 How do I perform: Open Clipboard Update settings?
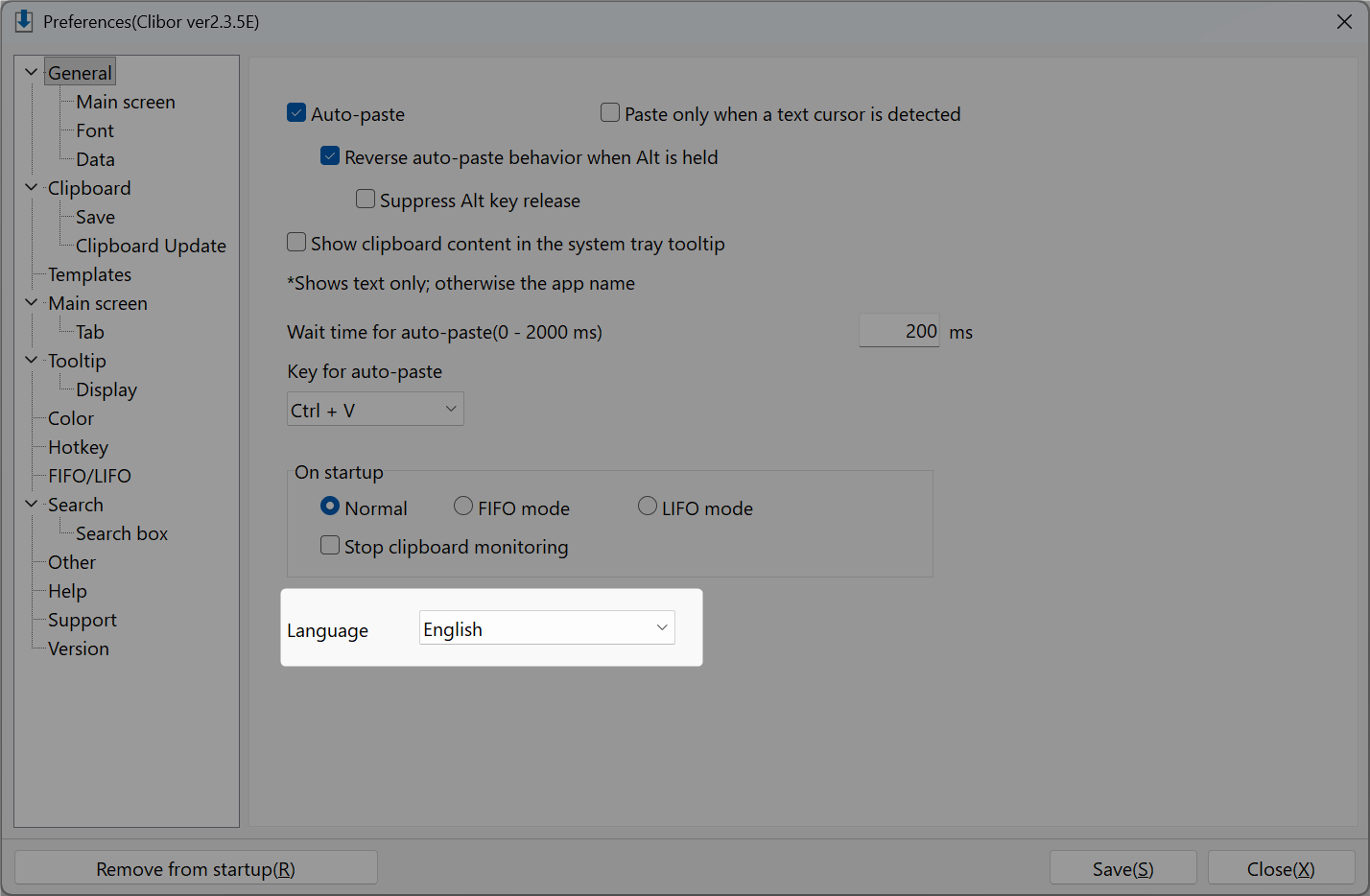(151, 246)
